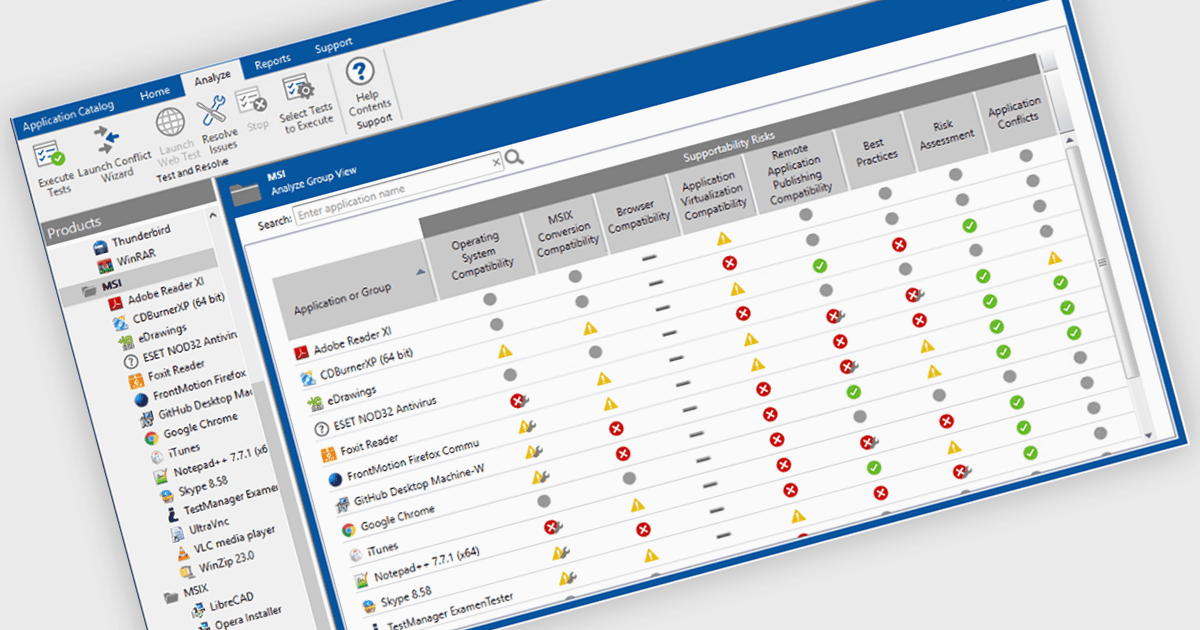Open the Reports tab
Screen dimensions: 1200x630
point(272,62)
